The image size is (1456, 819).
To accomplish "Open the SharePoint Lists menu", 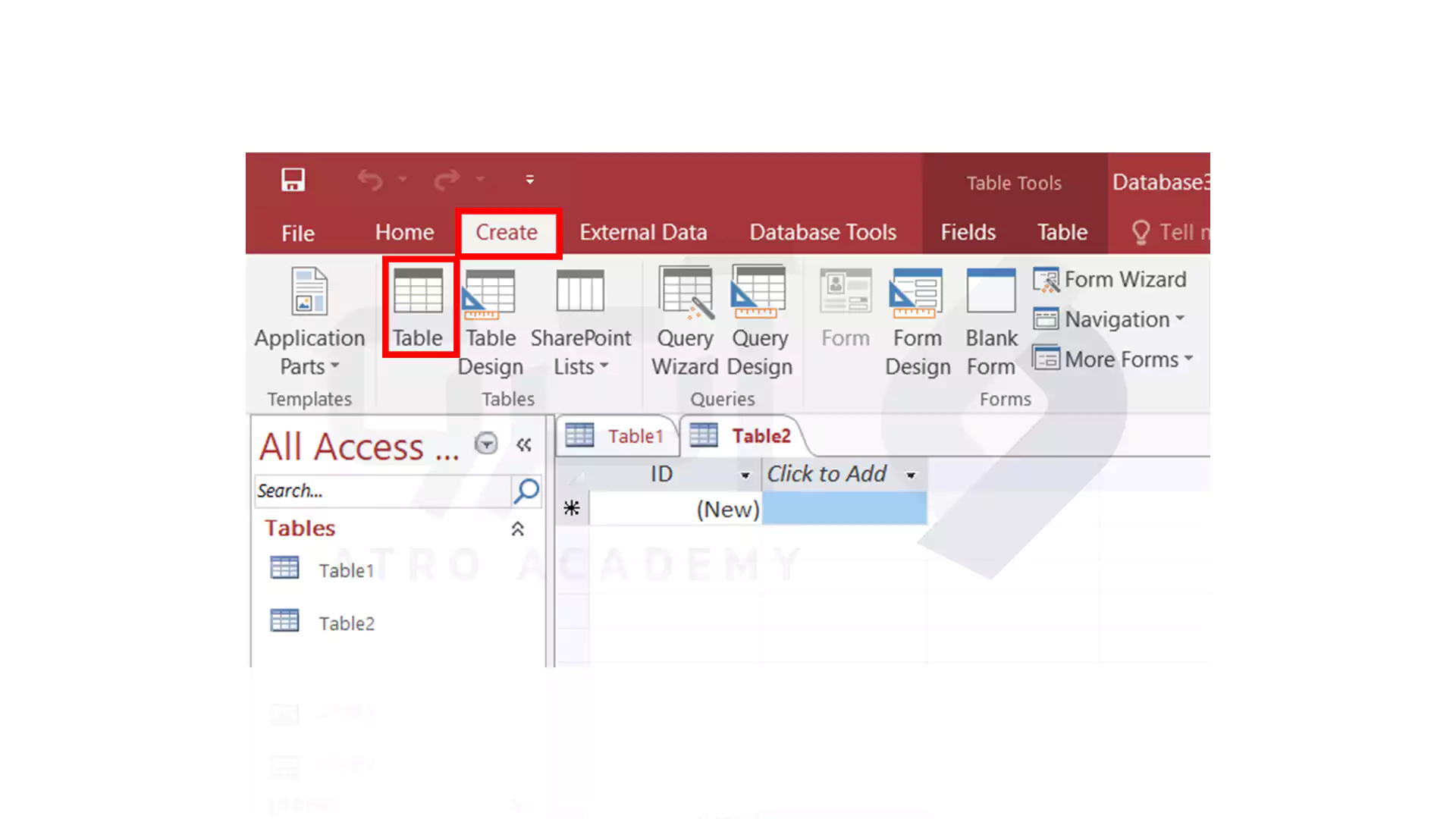I will point(580,322).
